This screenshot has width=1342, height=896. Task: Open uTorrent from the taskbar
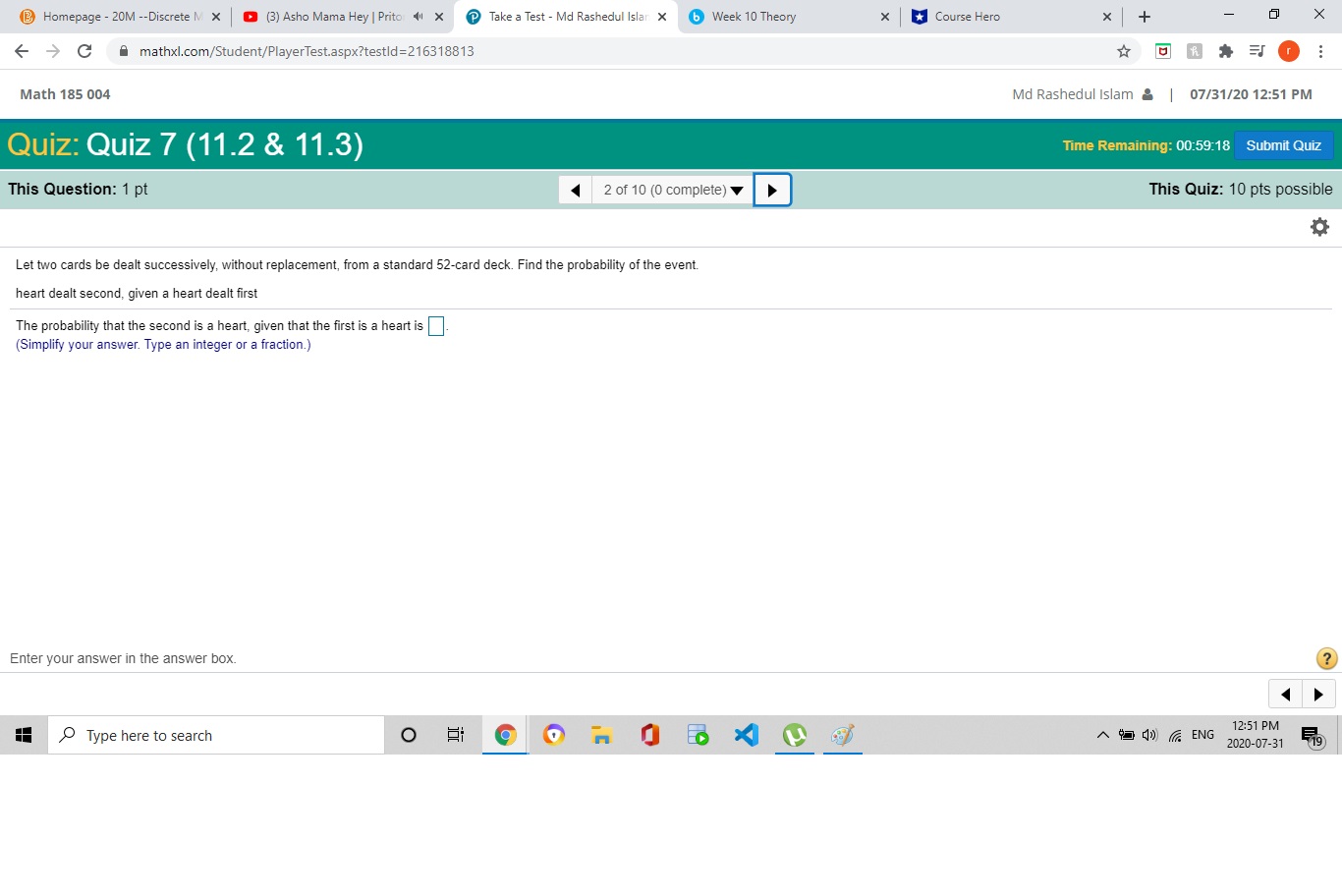(x=795, y=735)
